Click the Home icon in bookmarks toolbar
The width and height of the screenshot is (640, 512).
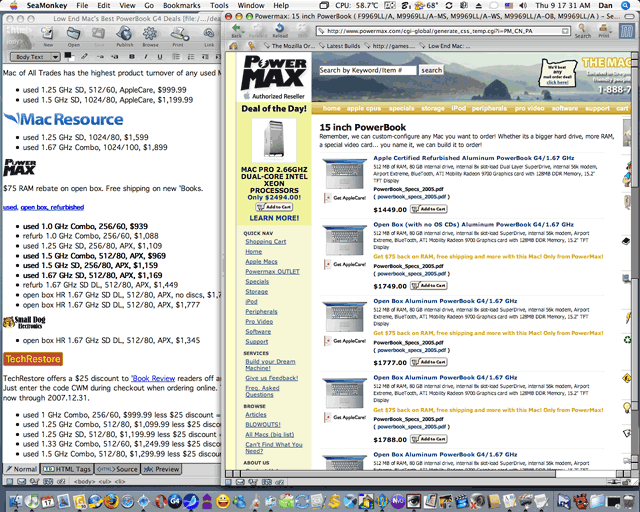pos(233,46)
